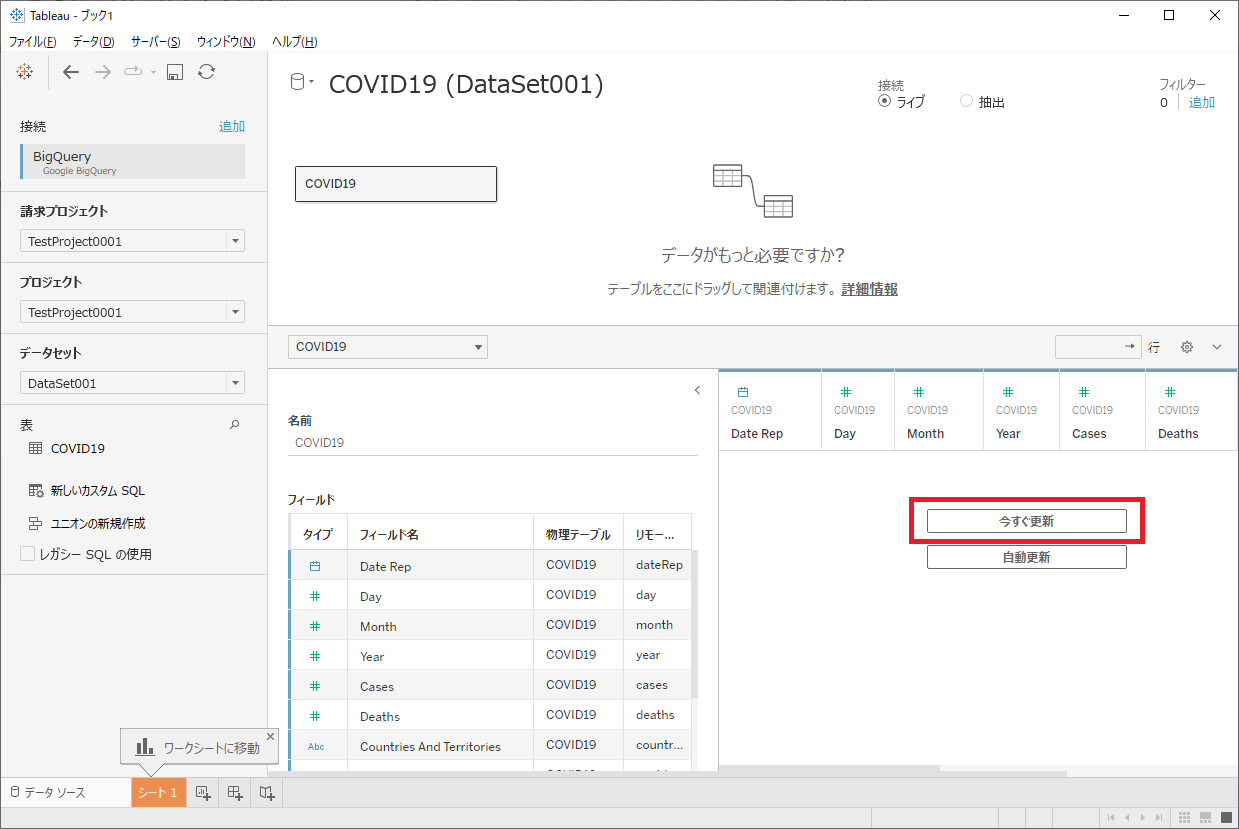The width and height of the screenshot is (1239, 829).
Task: Open the データセット dropdown
Action: coord(132,383)
